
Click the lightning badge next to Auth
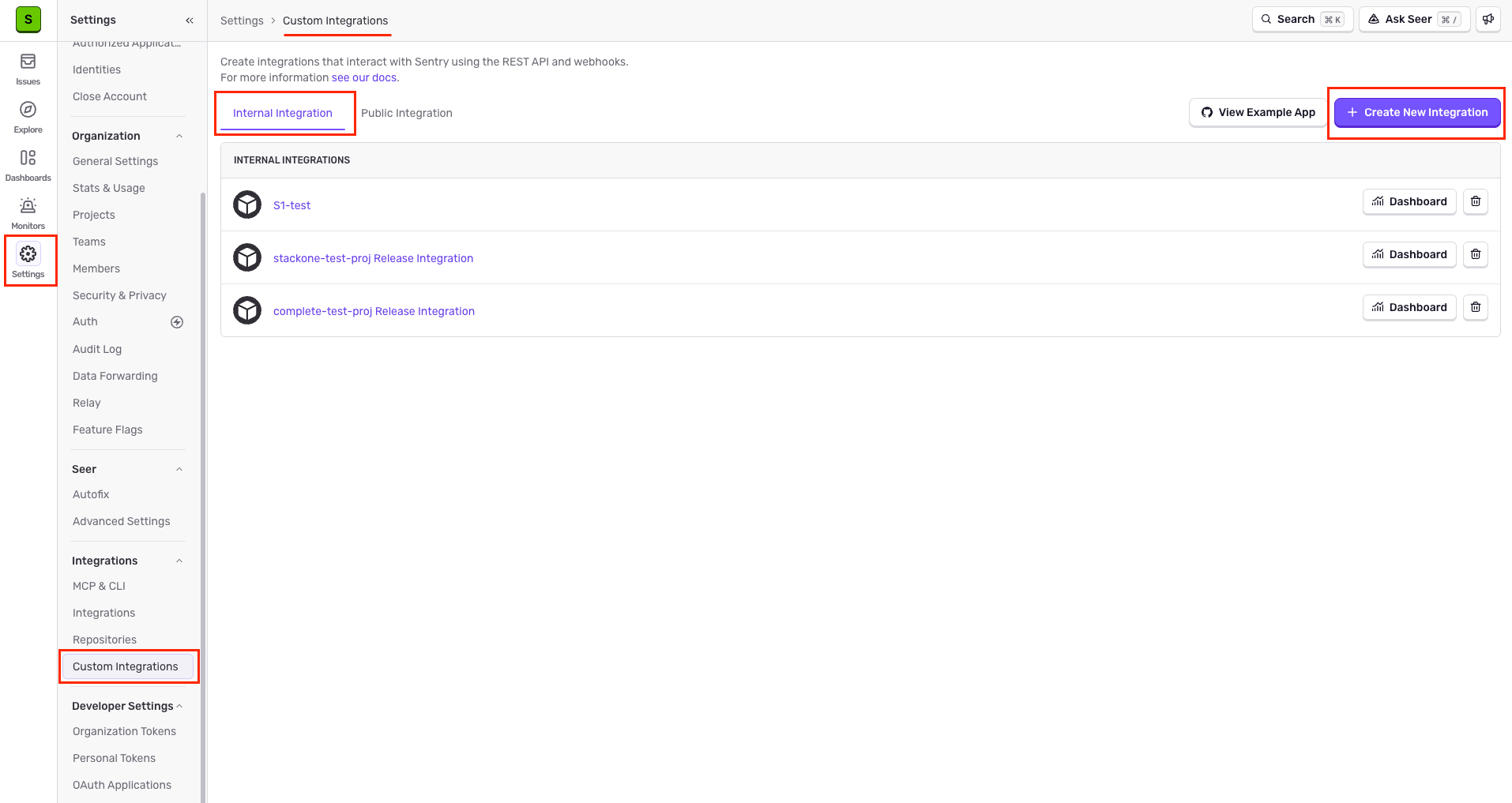[x=177, y=322]
